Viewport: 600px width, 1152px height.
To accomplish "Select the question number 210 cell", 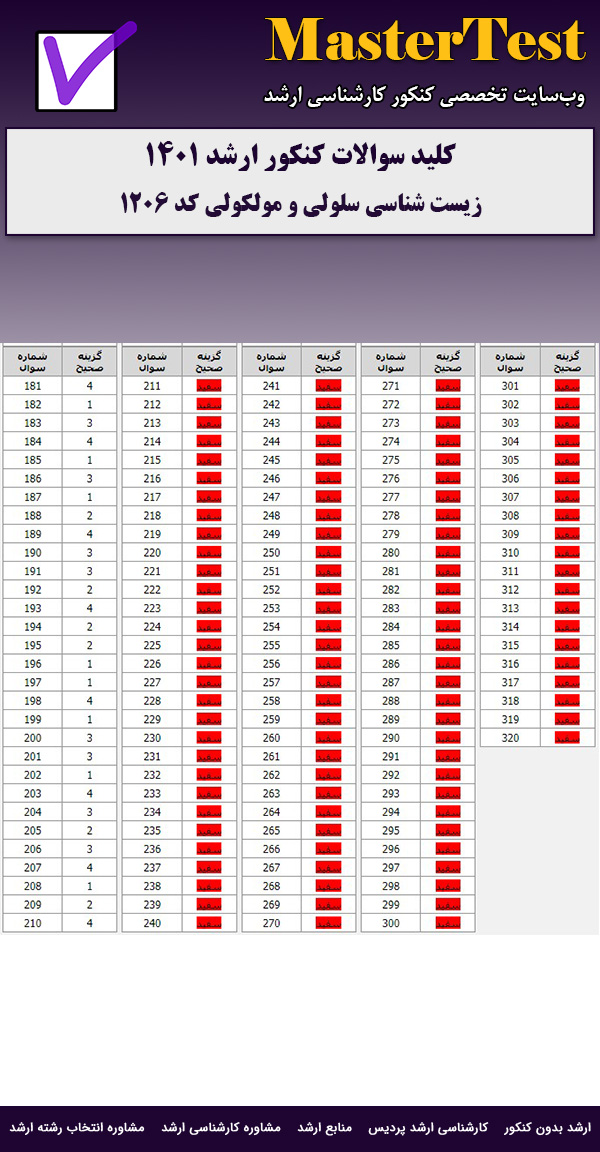I will 33,923.
